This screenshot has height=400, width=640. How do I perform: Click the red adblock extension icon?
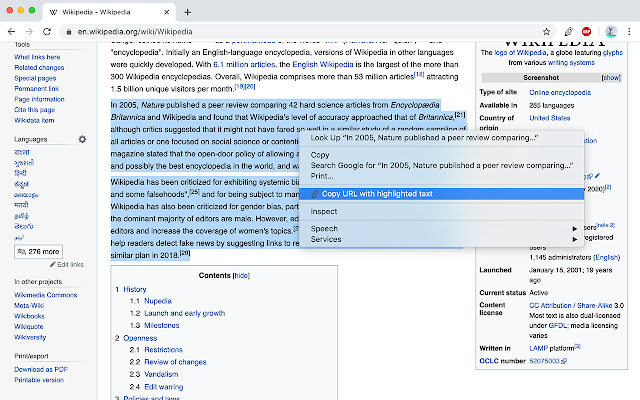587,31
